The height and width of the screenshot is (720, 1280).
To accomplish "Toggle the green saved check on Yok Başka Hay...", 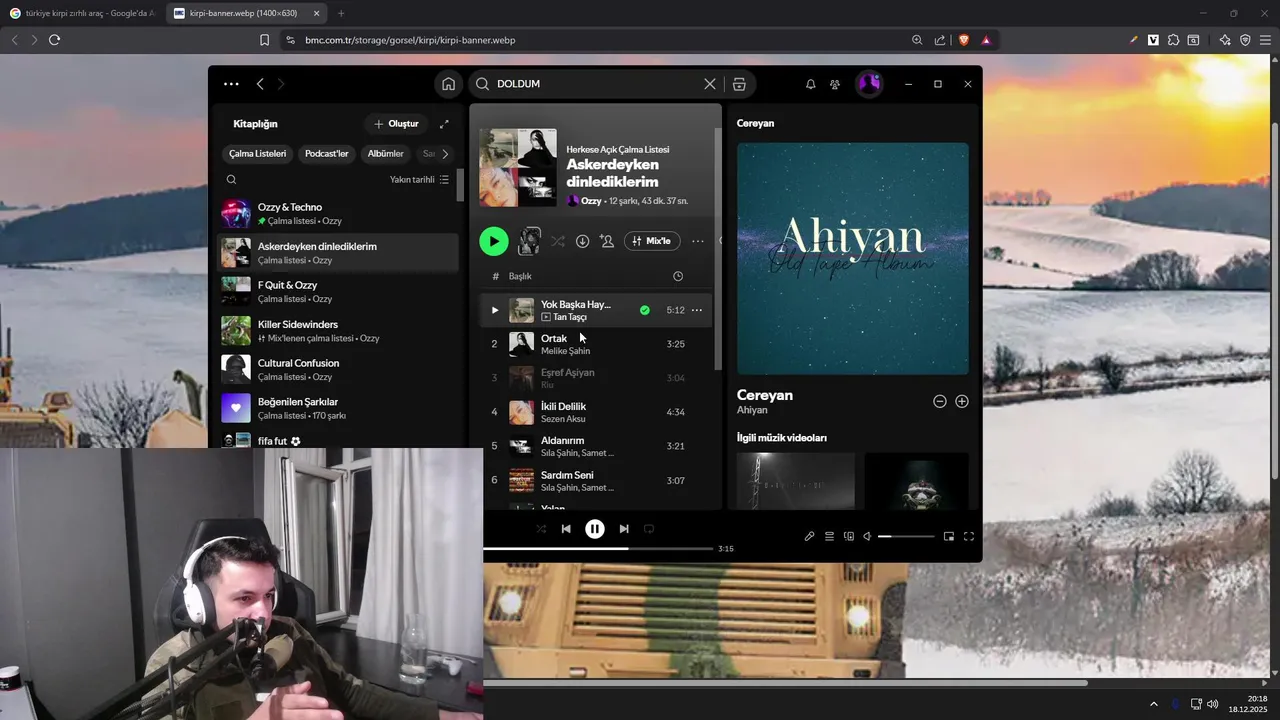I will (x=645, y=310).
